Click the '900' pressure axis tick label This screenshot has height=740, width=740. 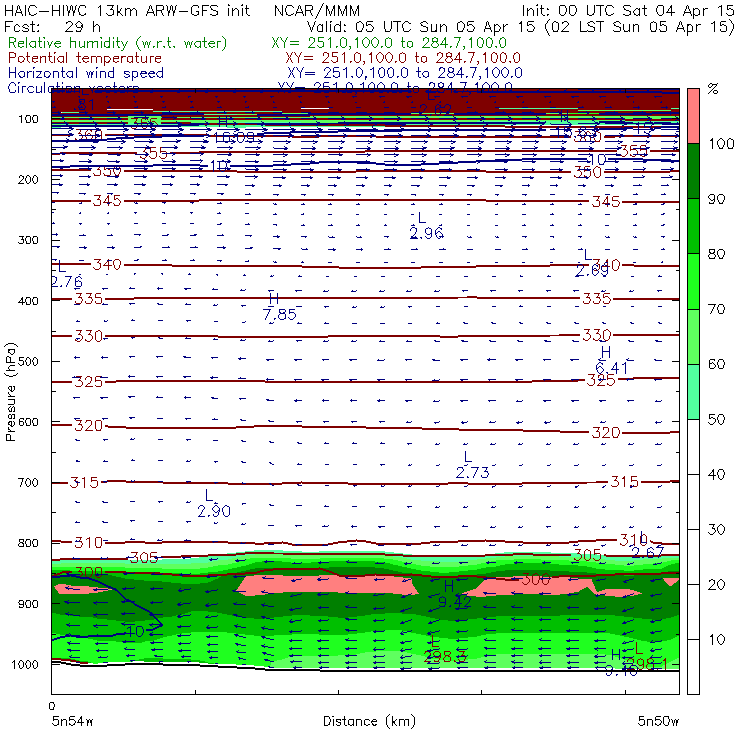click(x=28, y=604)
